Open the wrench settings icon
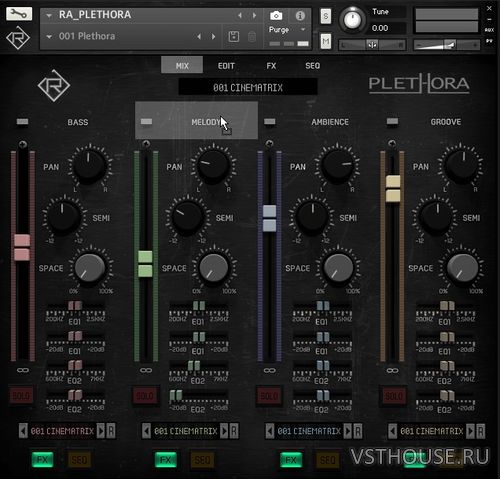This screenshot has height=479, width=500. click(19, 14)
